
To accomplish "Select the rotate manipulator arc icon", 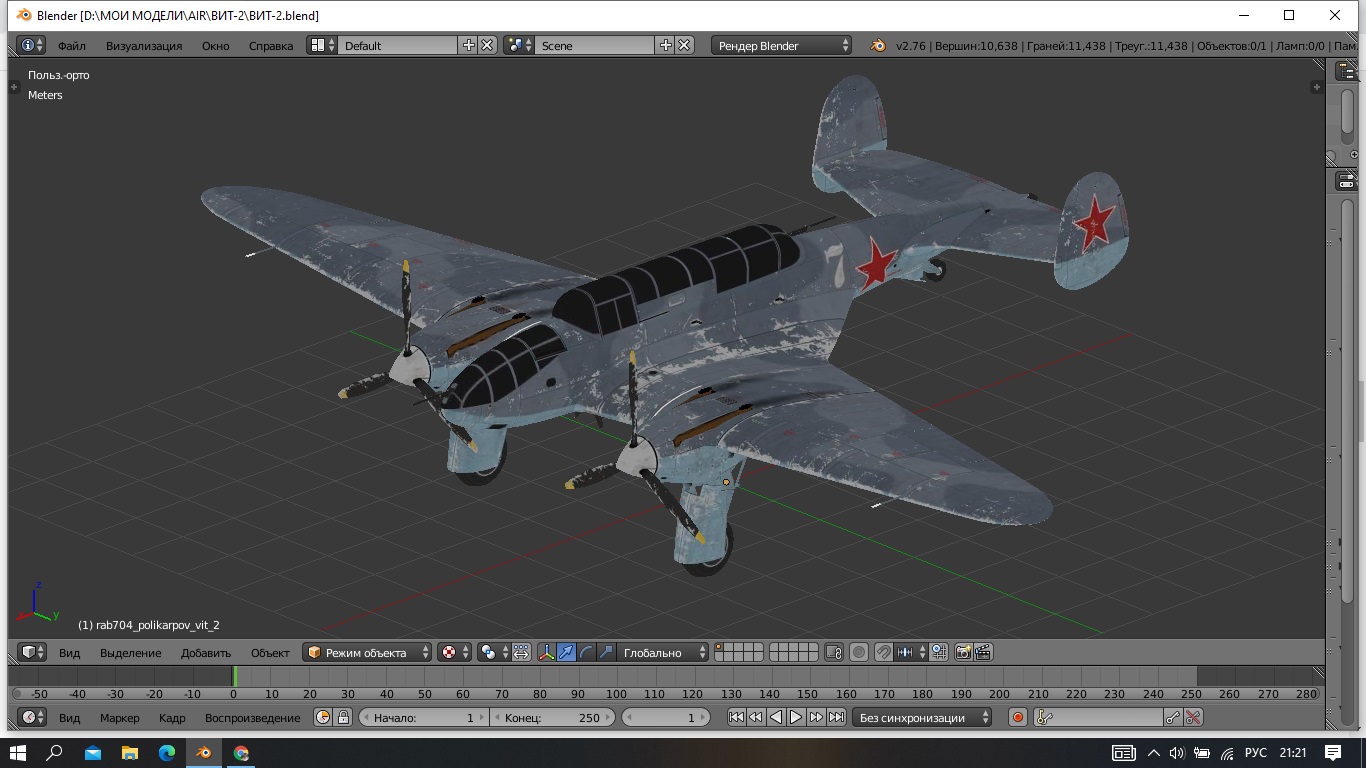I will click(x=586, y=652).
